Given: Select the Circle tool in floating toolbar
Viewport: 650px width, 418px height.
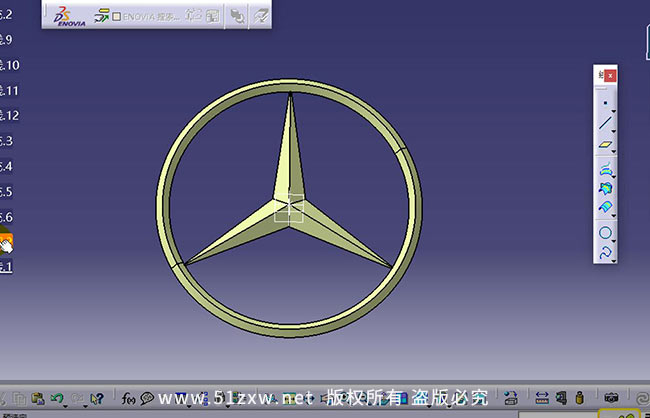Looking at the screenshot, I should click(x=605, y=233).
